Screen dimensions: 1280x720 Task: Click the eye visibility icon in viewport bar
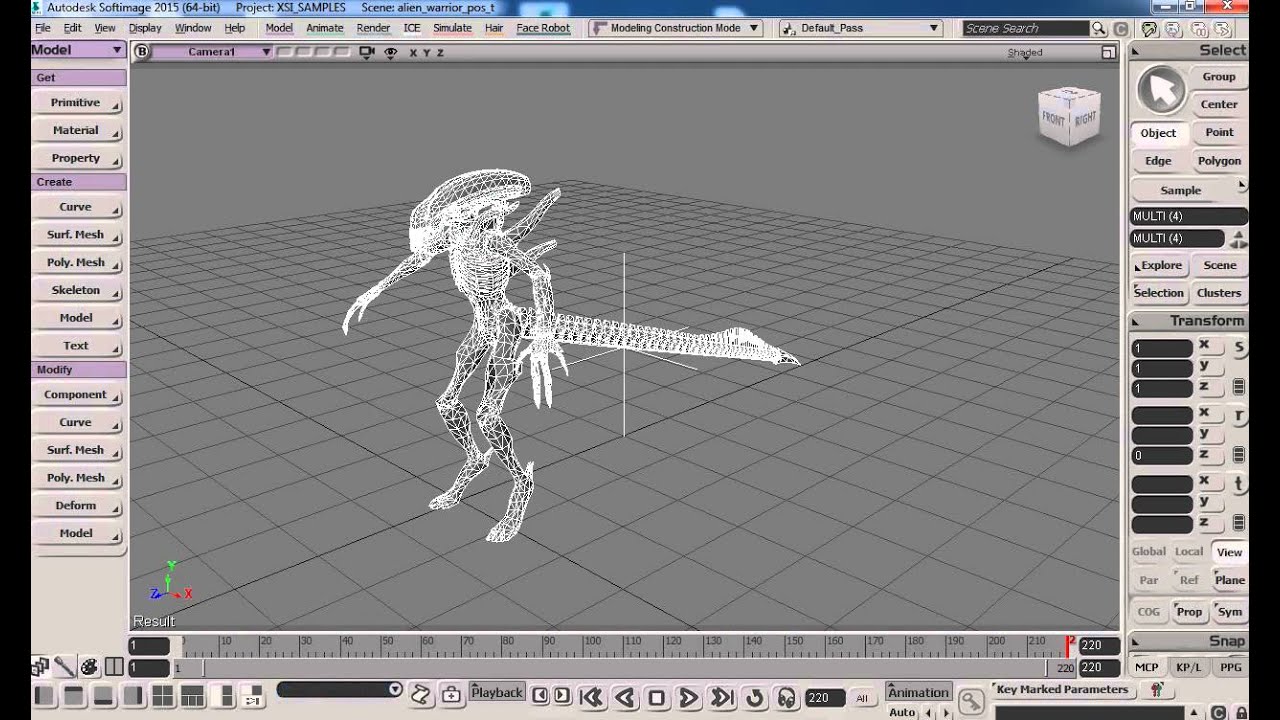point(391,52)
